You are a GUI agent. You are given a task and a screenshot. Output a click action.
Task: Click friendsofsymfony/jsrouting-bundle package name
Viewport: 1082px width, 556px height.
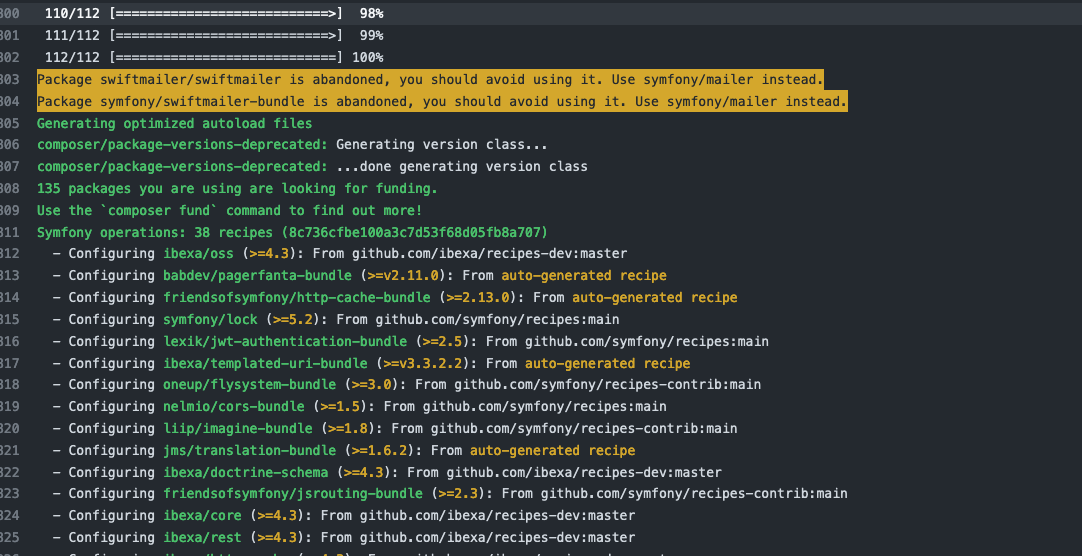tap(293, 493)
